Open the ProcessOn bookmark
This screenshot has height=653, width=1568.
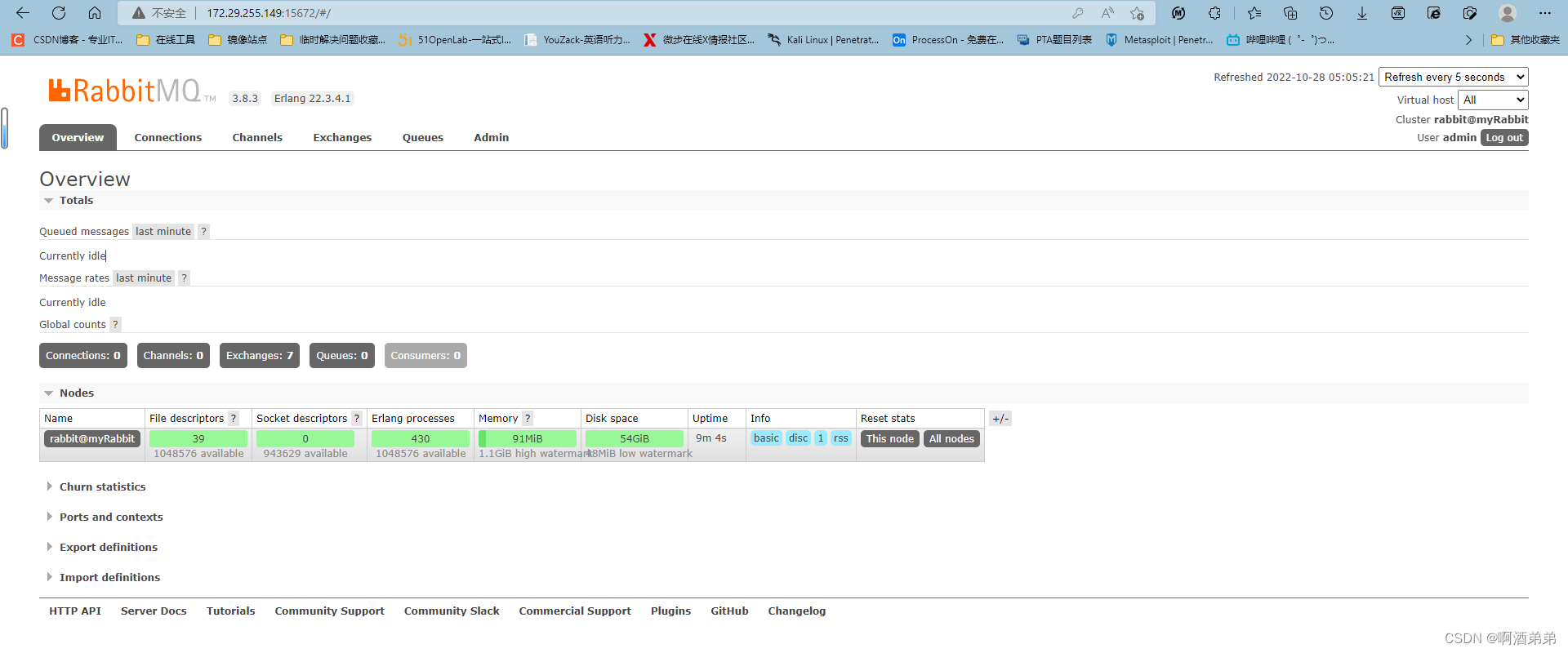[948, 39]
